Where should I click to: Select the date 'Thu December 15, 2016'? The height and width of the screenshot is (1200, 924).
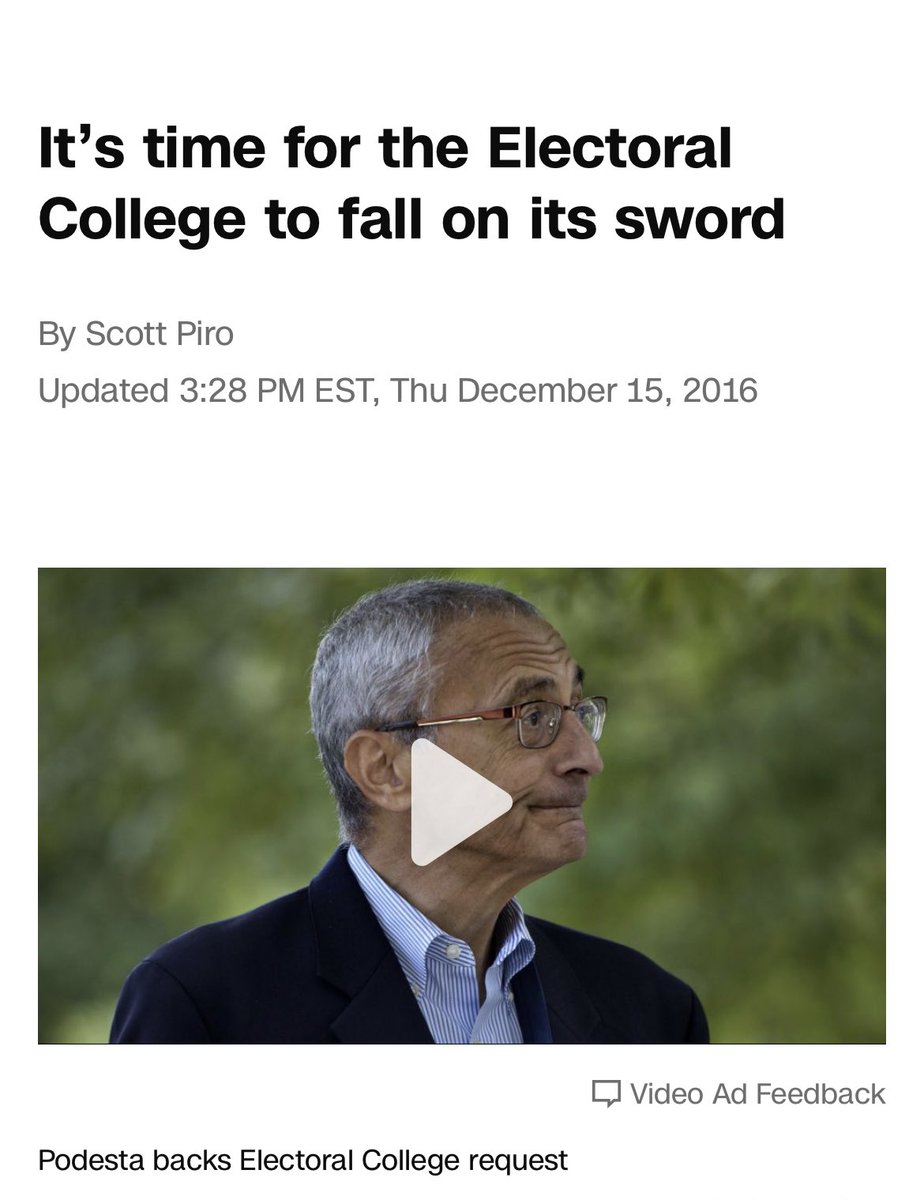point(574,390)
